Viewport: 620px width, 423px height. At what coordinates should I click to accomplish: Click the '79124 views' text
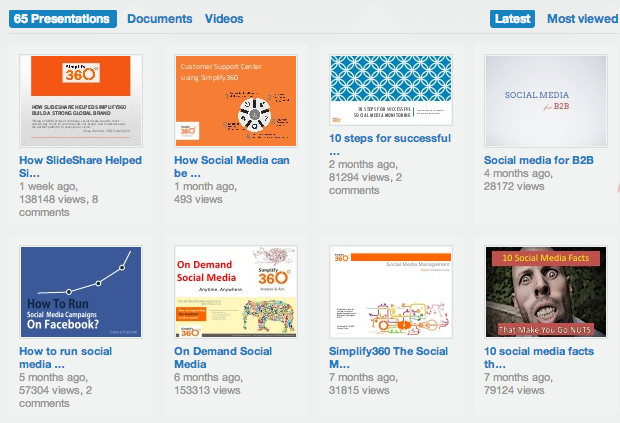(x=514, y=390)
